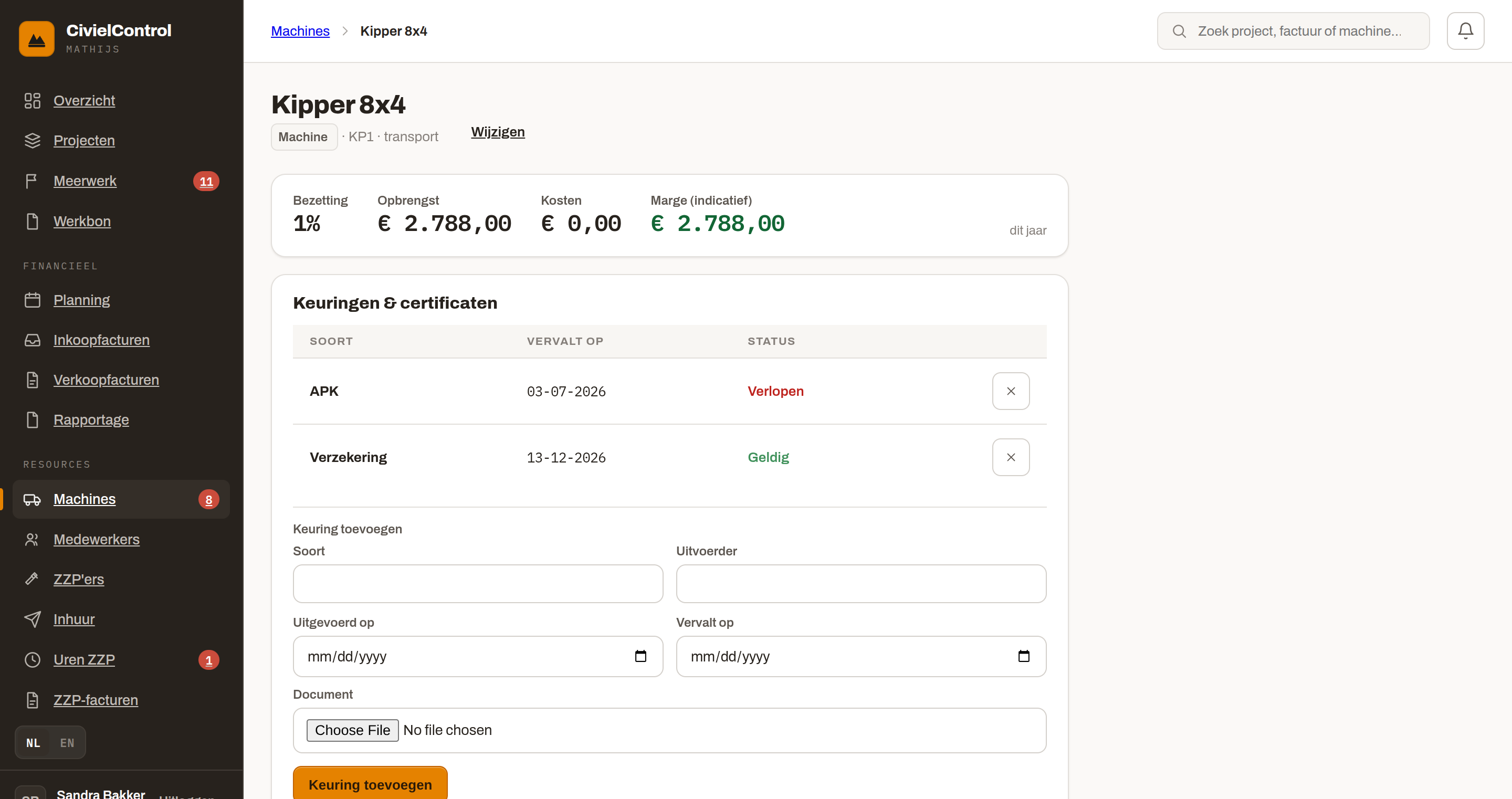Viewport: 1512px width, 799px height.
Task: Click the ZZP-facturen file icon
Action: click(x=32, y=700)
